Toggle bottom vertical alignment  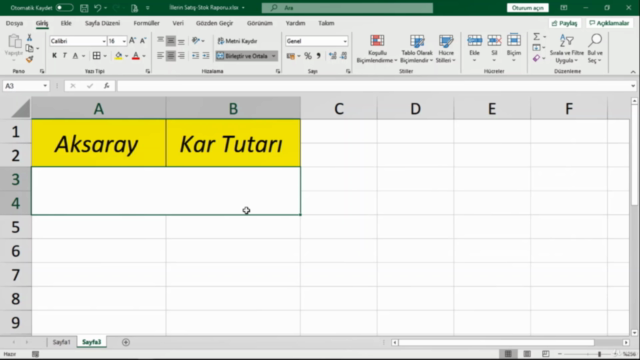click(x=181, y=41)
